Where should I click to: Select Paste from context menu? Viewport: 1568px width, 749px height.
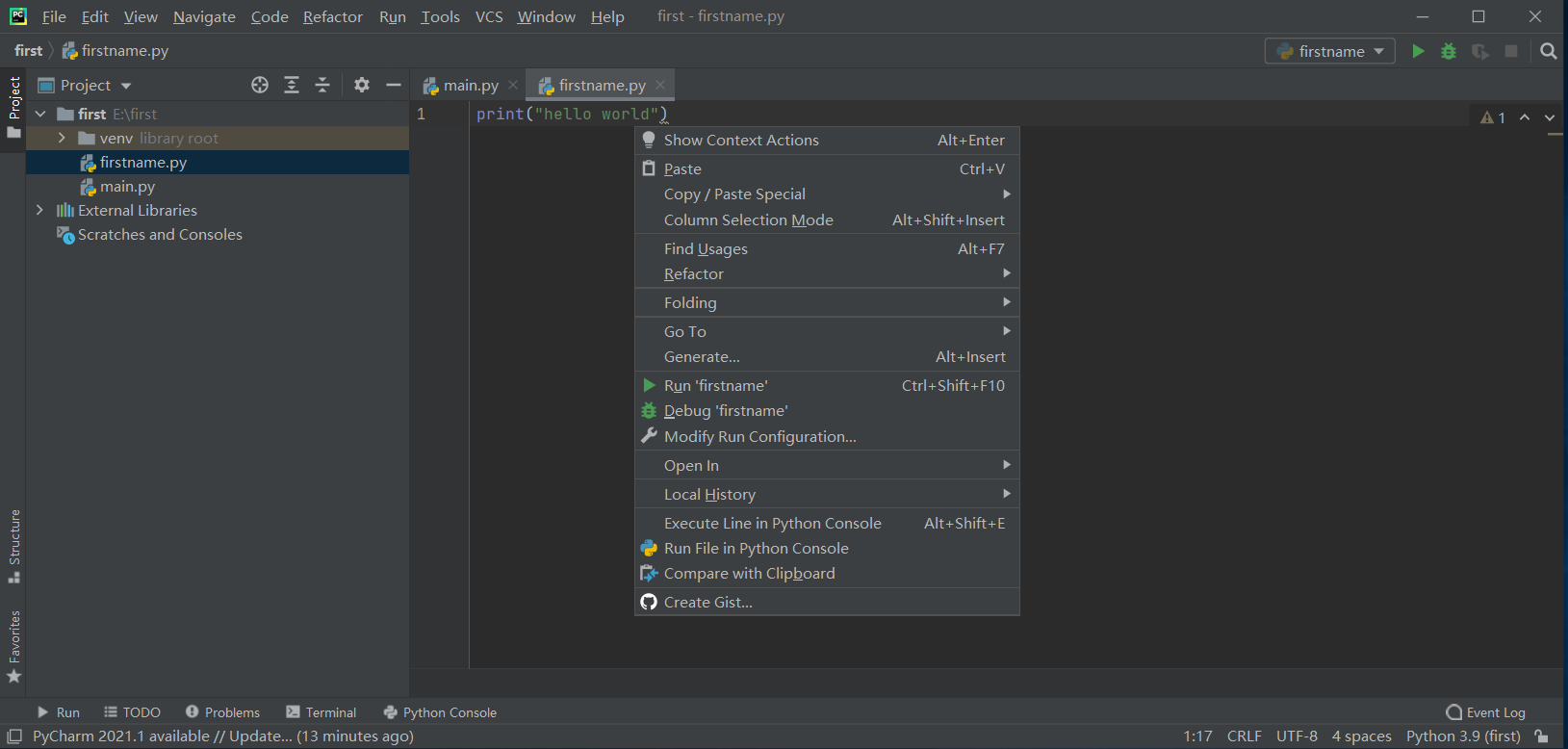click(827, 169)
